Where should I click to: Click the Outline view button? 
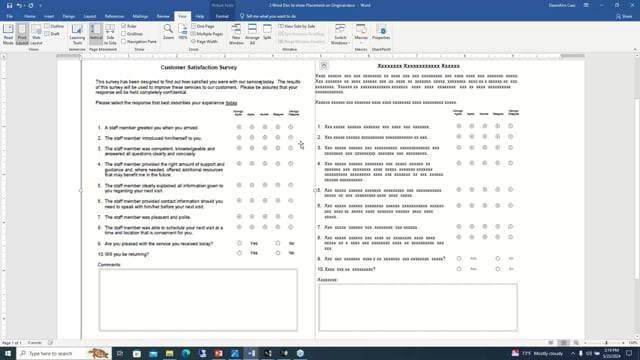click(x=54, y=26)
